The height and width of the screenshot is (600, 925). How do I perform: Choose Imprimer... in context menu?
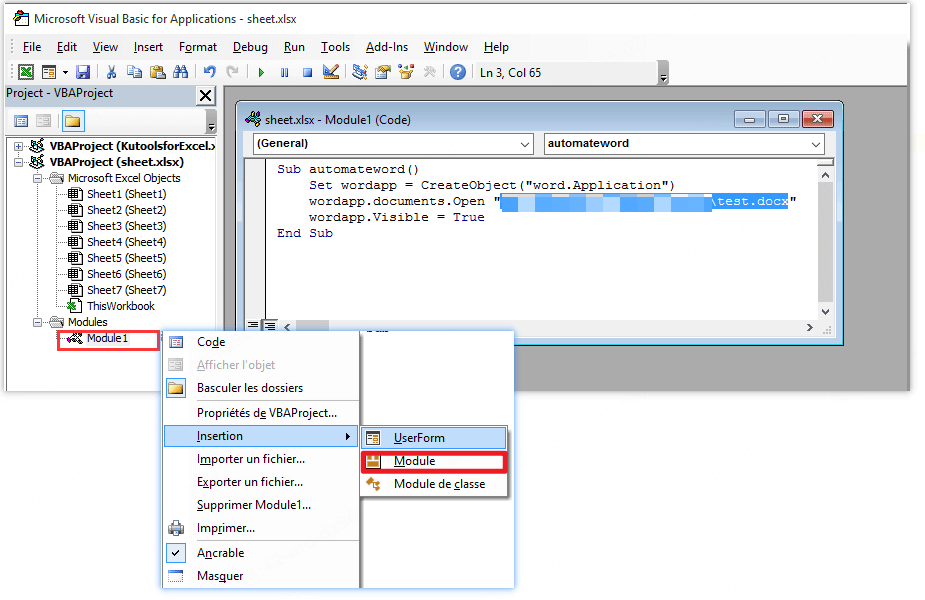[x=261, y=528]
